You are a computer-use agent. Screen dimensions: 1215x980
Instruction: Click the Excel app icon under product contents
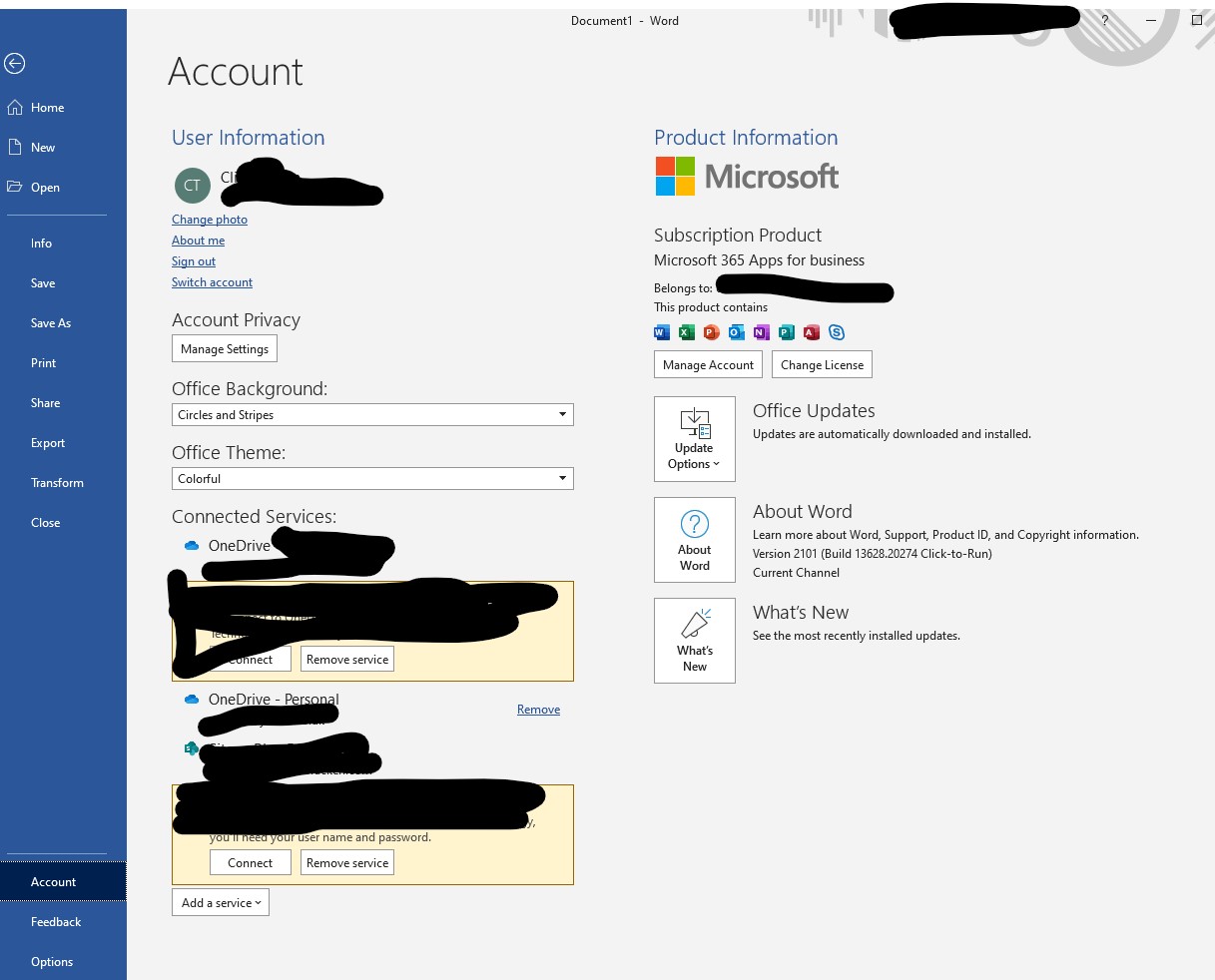coord(687,332)
